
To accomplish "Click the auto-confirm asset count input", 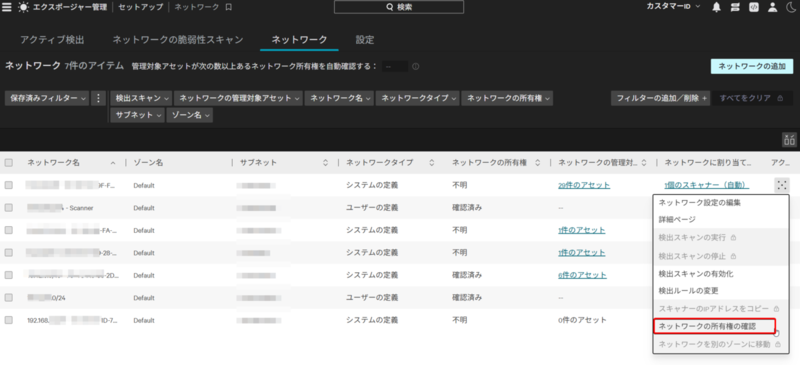I will 395,66.
